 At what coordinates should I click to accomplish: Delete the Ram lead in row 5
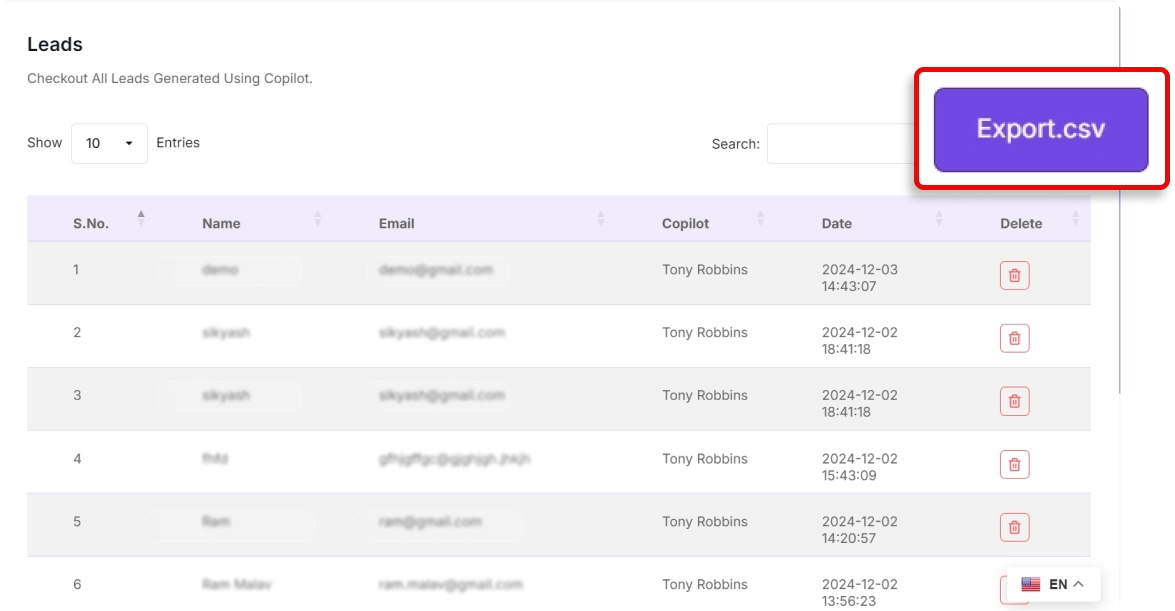point(1014,527)
